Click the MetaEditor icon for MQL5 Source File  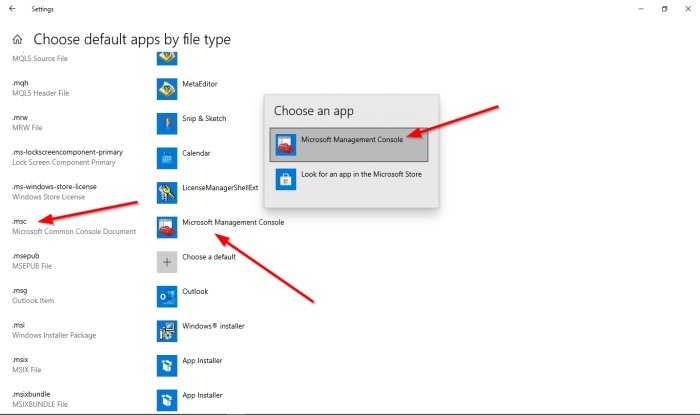[x=167, y=58]
